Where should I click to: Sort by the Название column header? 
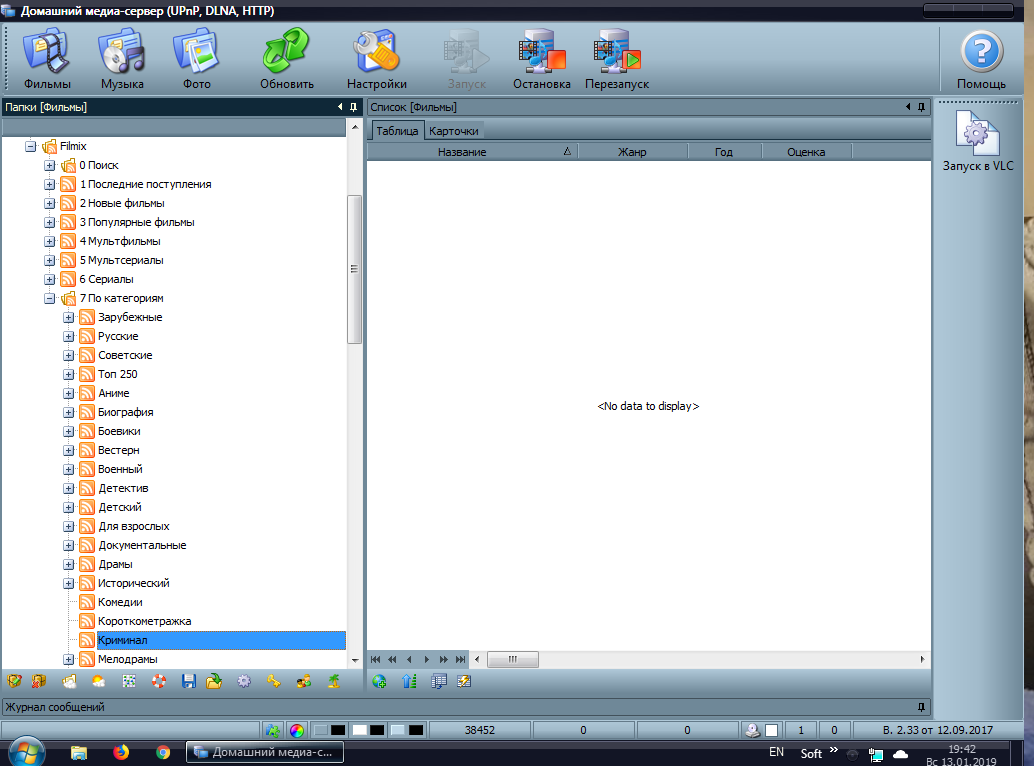462,152
